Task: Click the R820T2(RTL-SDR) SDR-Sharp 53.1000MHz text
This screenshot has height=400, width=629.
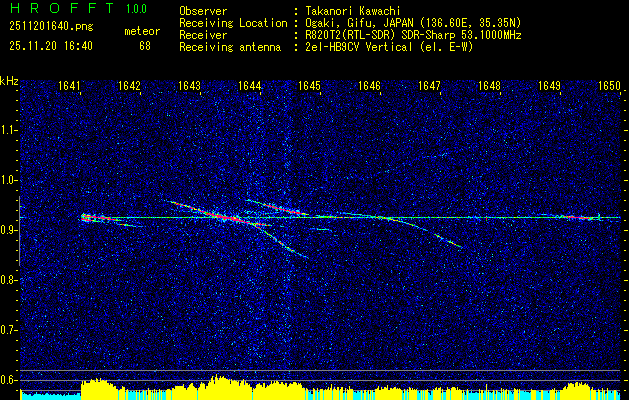Action: click(412, 35)
